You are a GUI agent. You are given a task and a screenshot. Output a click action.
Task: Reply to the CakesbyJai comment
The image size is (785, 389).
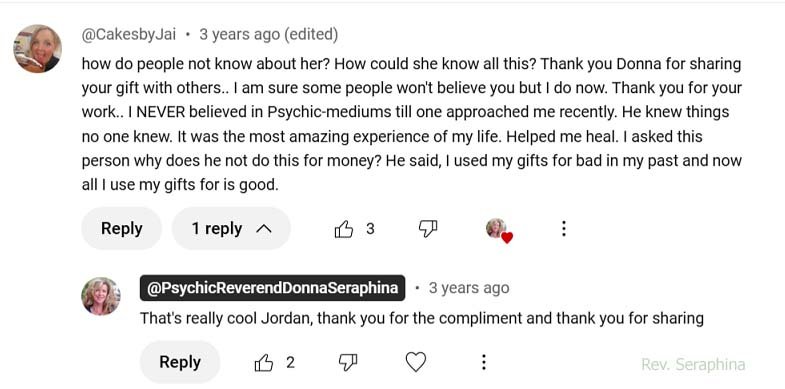pyautogui.click(x=122, y=229)
